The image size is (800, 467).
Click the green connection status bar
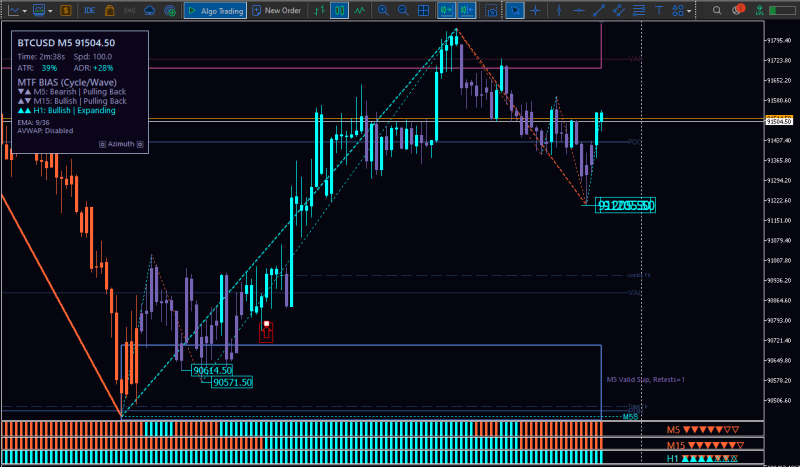coord(781,10)
